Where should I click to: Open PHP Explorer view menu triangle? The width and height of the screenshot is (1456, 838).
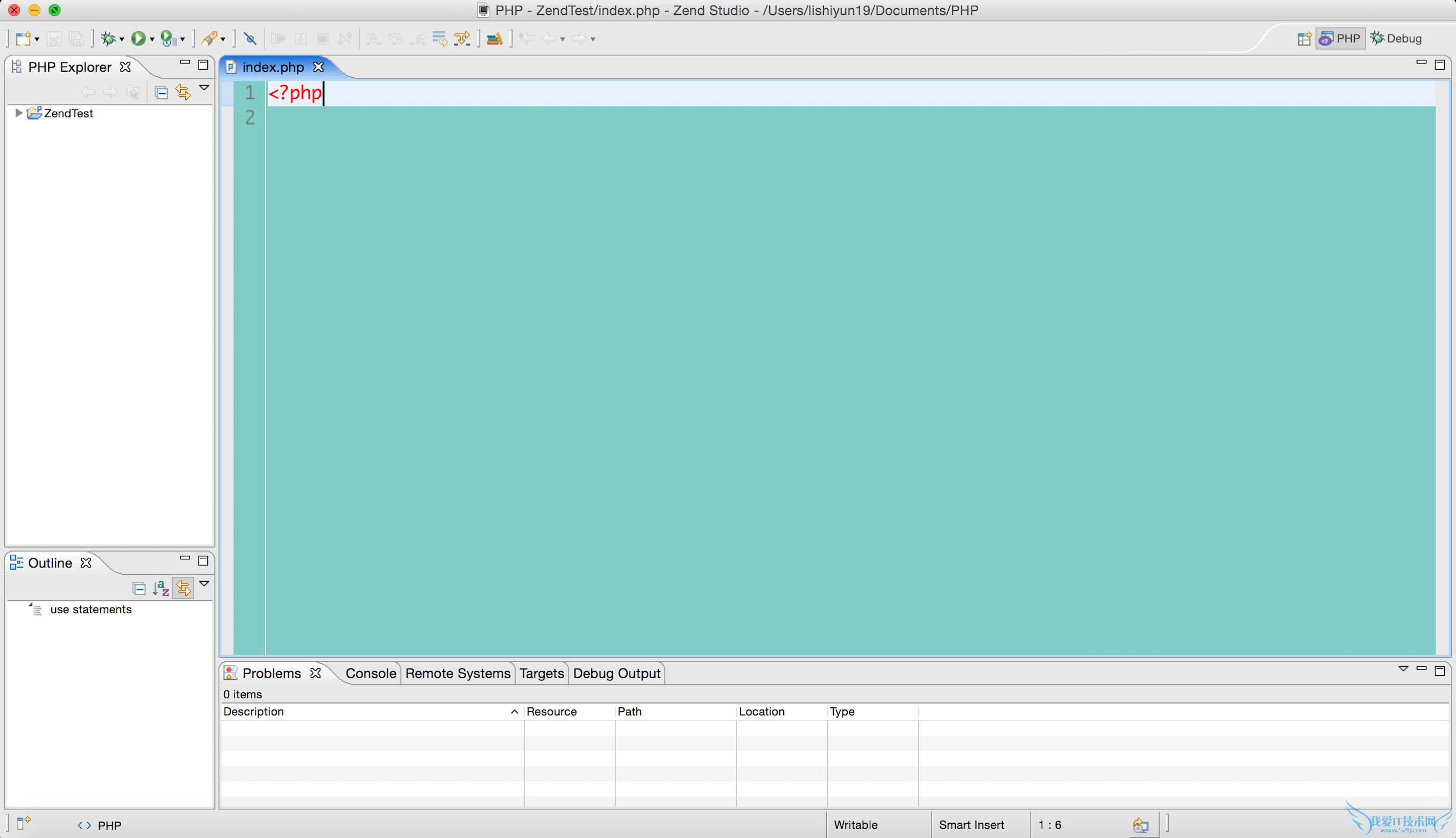click(204, 88)
